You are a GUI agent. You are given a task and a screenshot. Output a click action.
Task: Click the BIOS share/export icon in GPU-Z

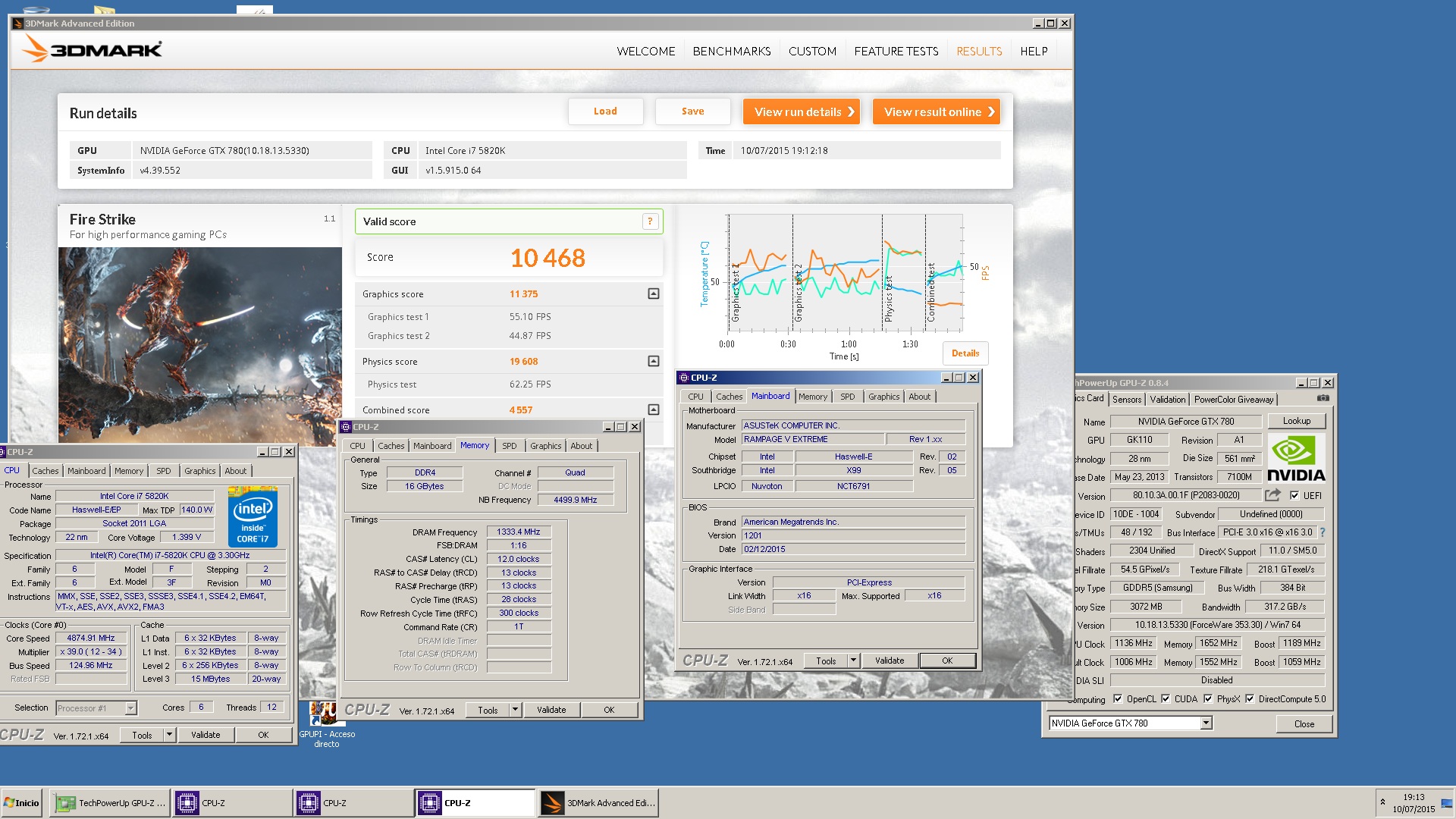1273,495
